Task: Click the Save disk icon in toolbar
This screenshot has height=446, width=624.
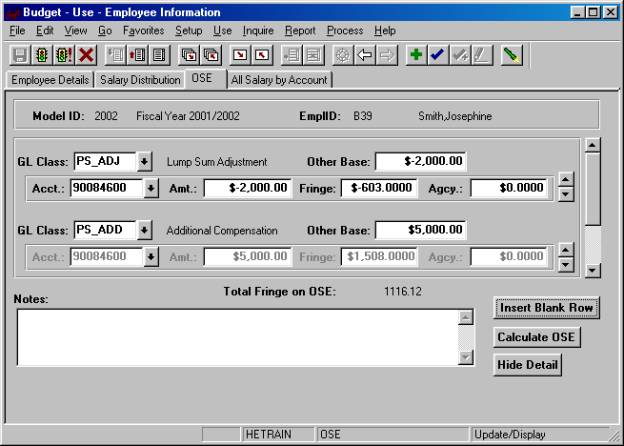Action: pos(20,56)
